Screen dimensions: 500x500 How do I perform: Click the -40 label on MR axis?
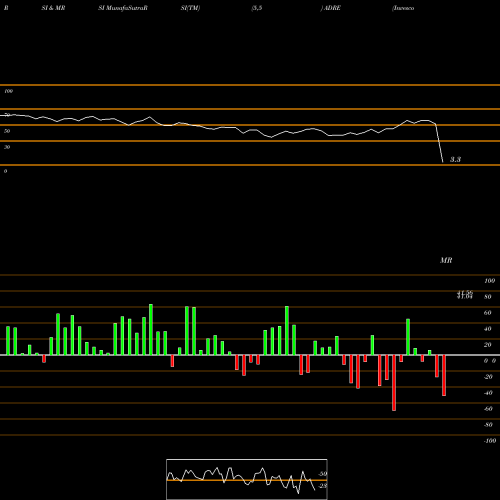click(x=488, y=393)
